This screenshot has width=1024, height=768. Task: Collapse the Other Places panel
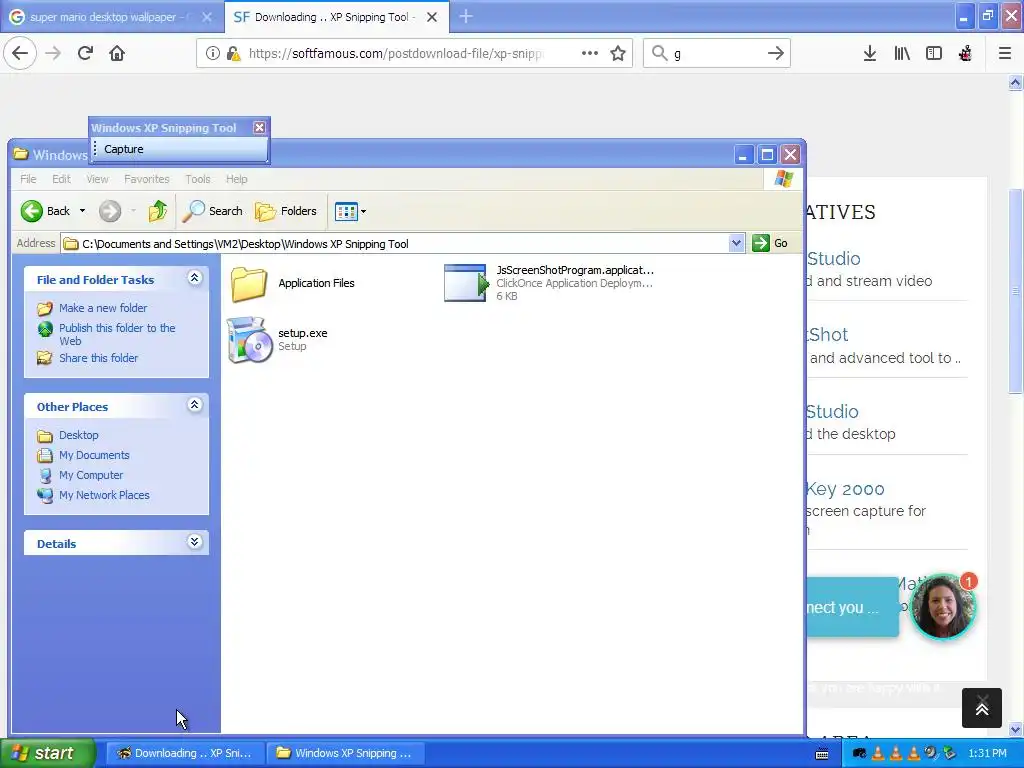pyautogui.click(x=194, y=405)
